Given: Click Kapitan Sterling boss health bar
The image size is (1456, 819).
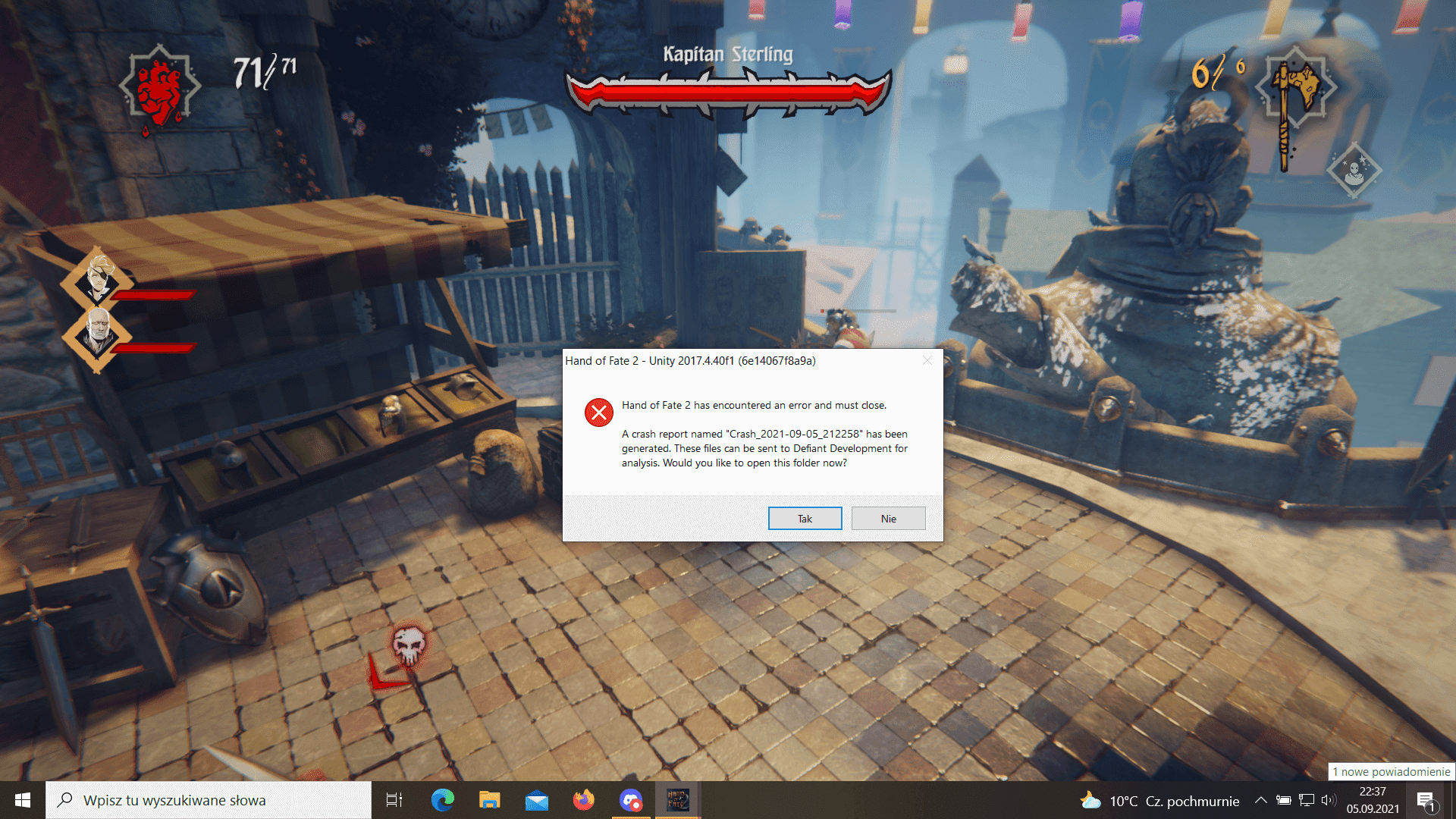Looking at the screenshot, I should (x=728, y=93).
